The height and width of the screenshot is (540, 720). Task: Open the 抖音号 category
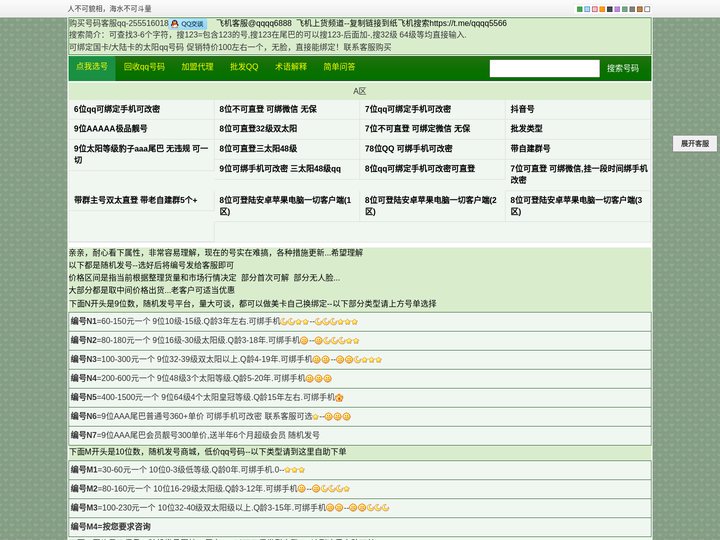(523, 109)
